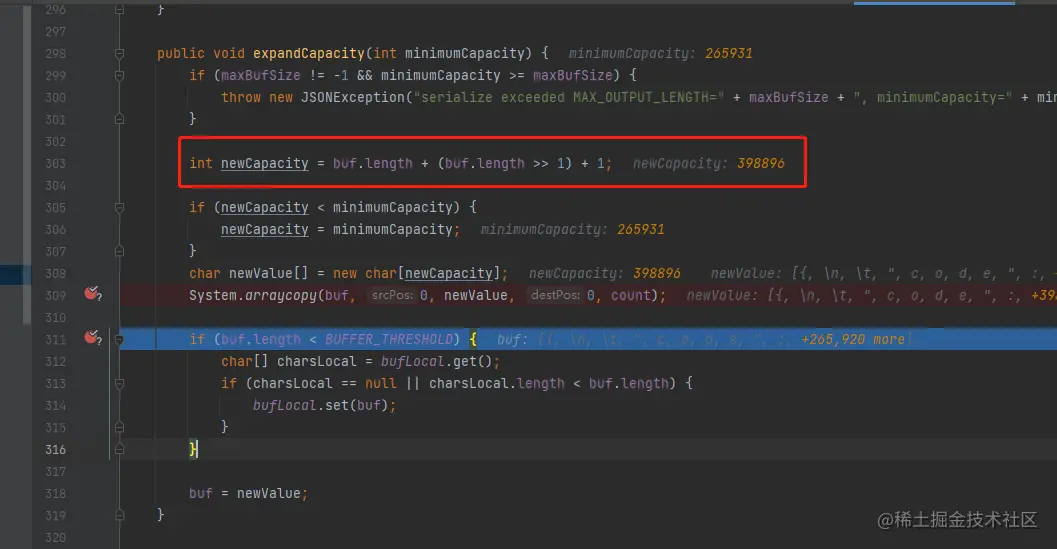Screen dimensions: 1057x549
Task: Click the count argument on line 309
Action: tap(630, 295)
